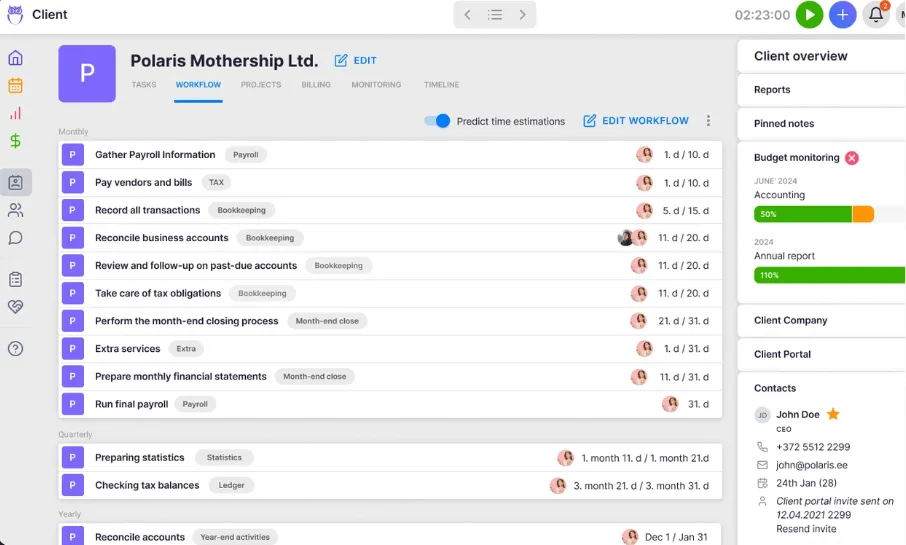Expand the Pinned notes section

(x=822, y=124)
